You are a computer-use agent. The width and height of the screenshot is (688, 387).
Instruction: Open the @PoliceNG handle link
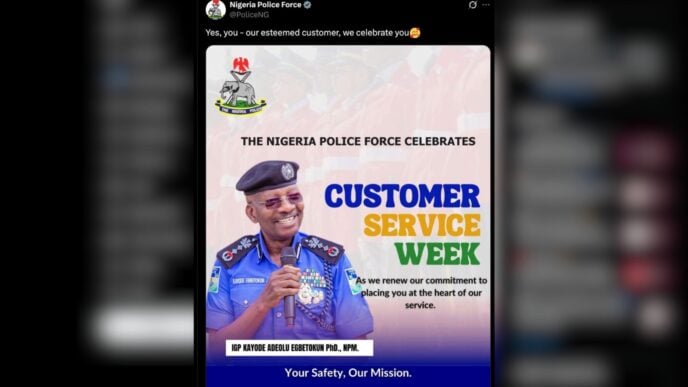click(x=249, y=14)
